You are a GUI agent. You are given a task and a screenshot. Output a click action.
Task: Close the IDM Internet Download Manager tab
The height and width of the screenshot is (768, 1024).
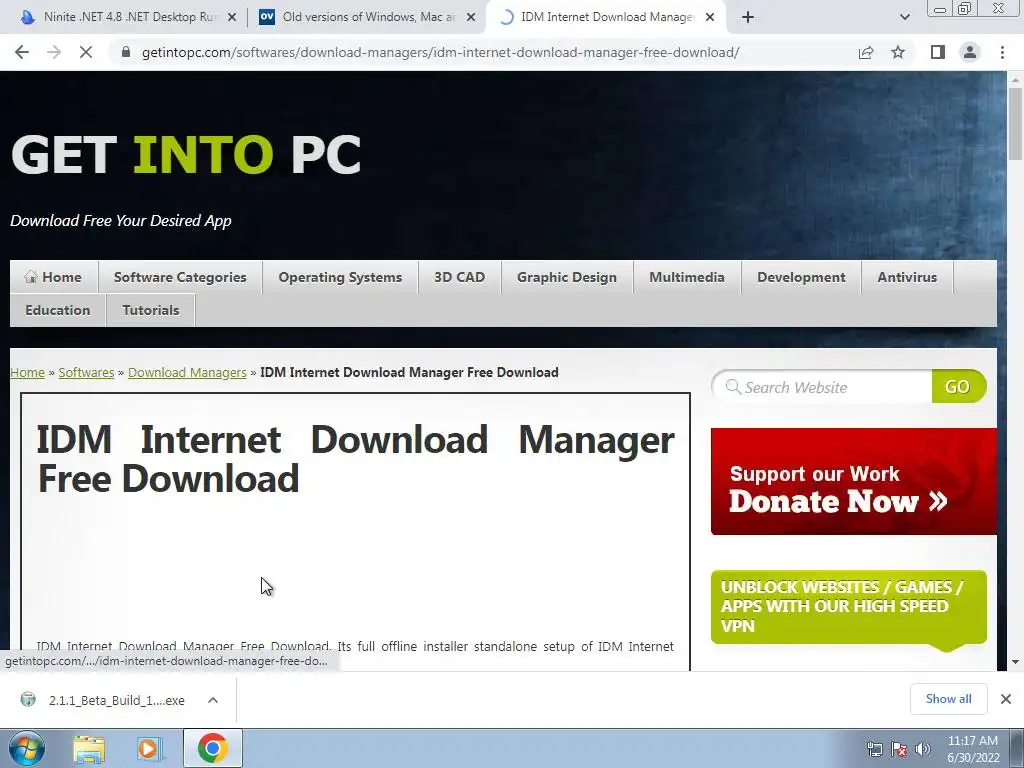pos(710,18)
